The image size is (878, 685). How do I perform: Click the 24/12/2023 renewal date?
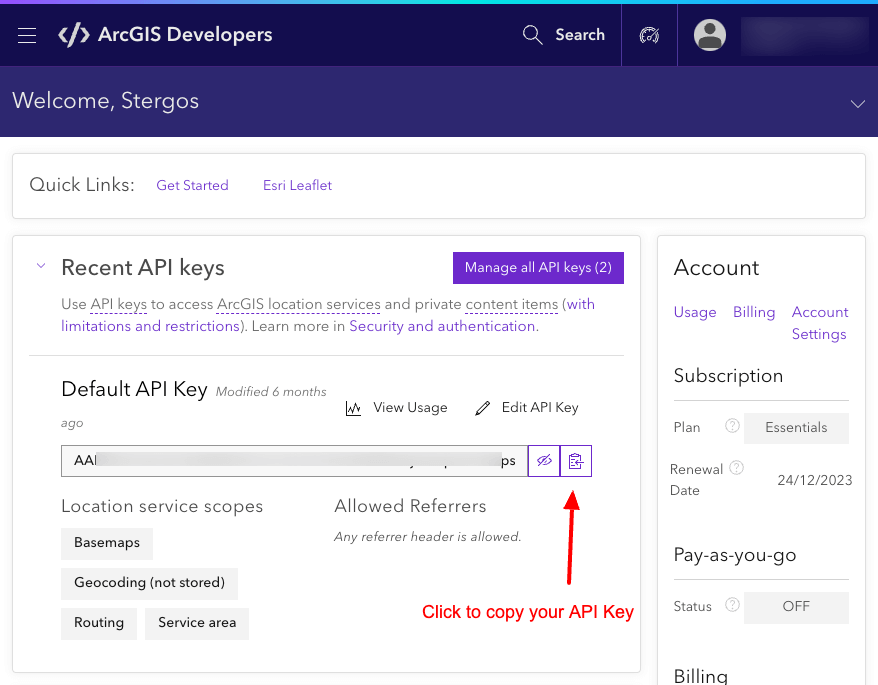(x=815, y=480)
